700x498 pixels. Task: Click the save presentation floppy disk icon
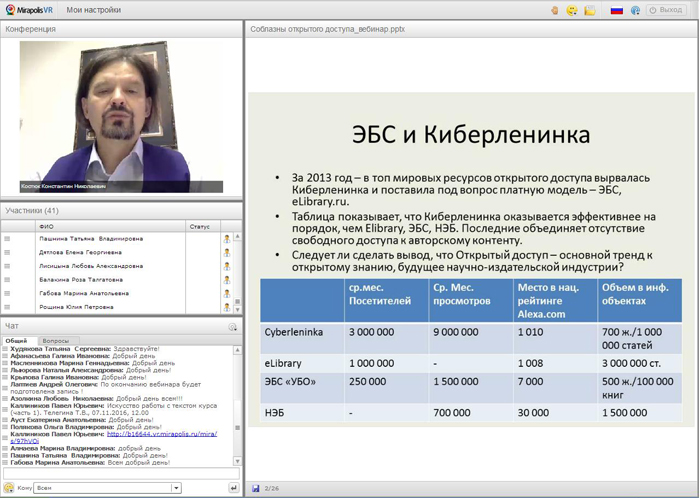click(255, 489)
